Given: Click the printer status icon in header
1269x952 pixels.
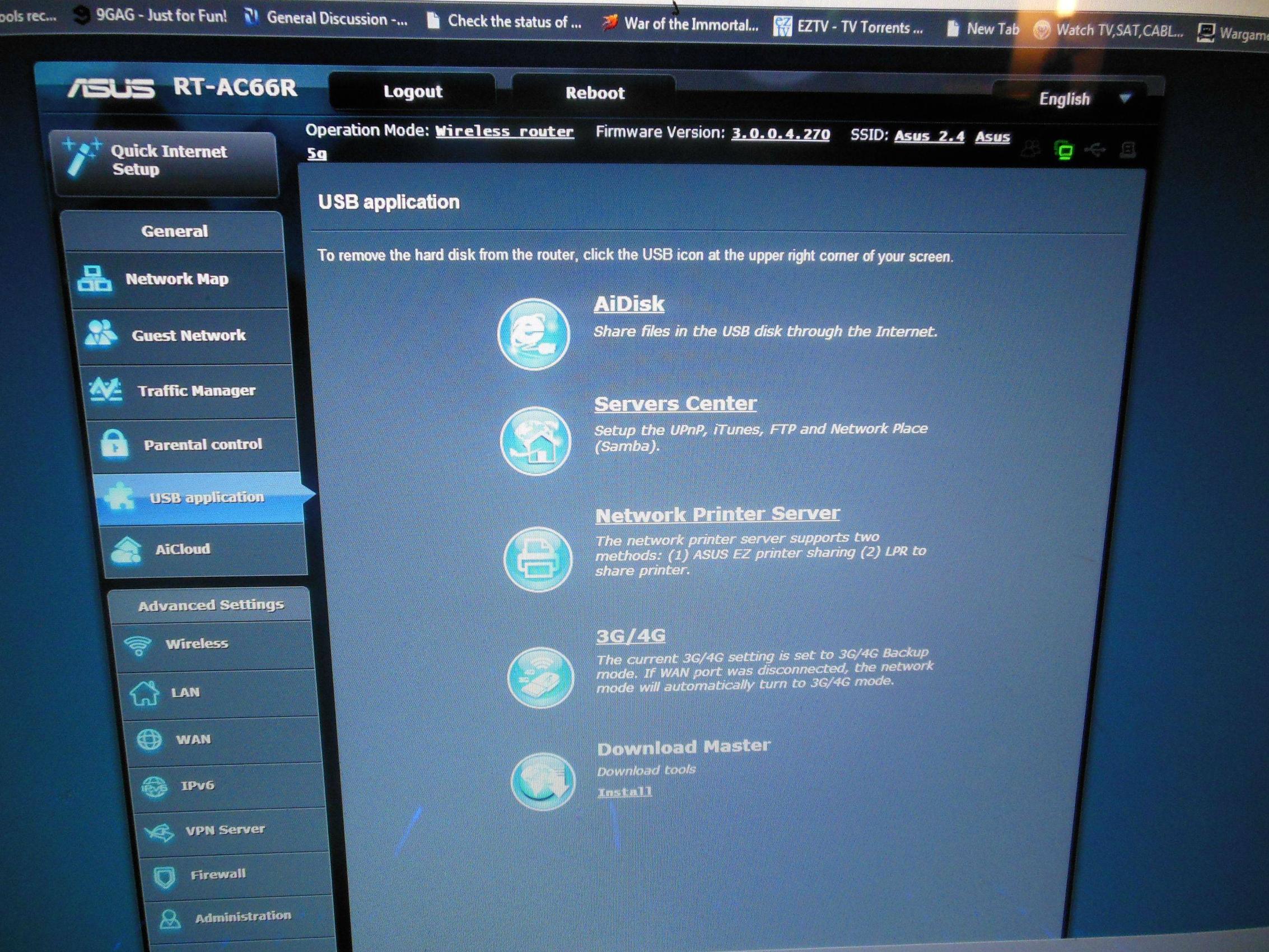Looking at the screenshot, I should [x=1128, y=150].
